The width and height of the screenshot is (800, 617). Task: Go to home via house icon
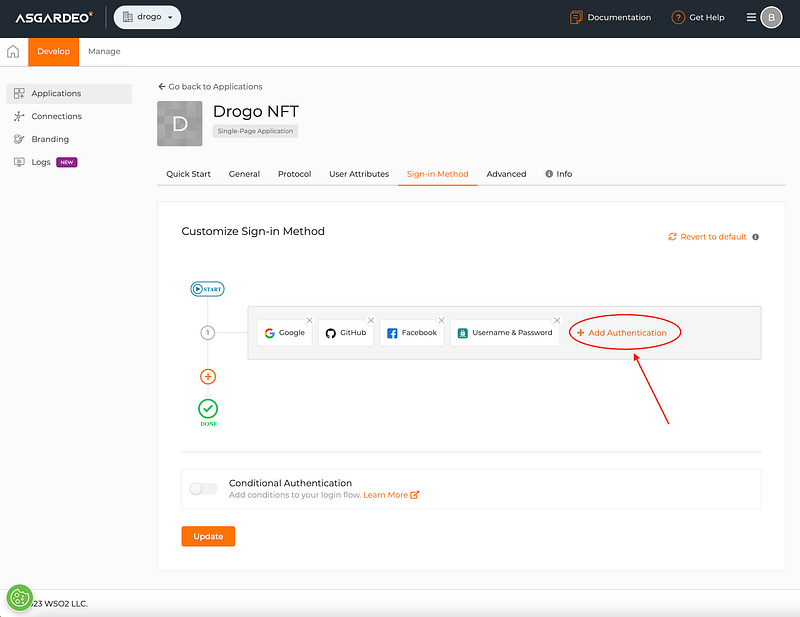[x=13, y=51]
